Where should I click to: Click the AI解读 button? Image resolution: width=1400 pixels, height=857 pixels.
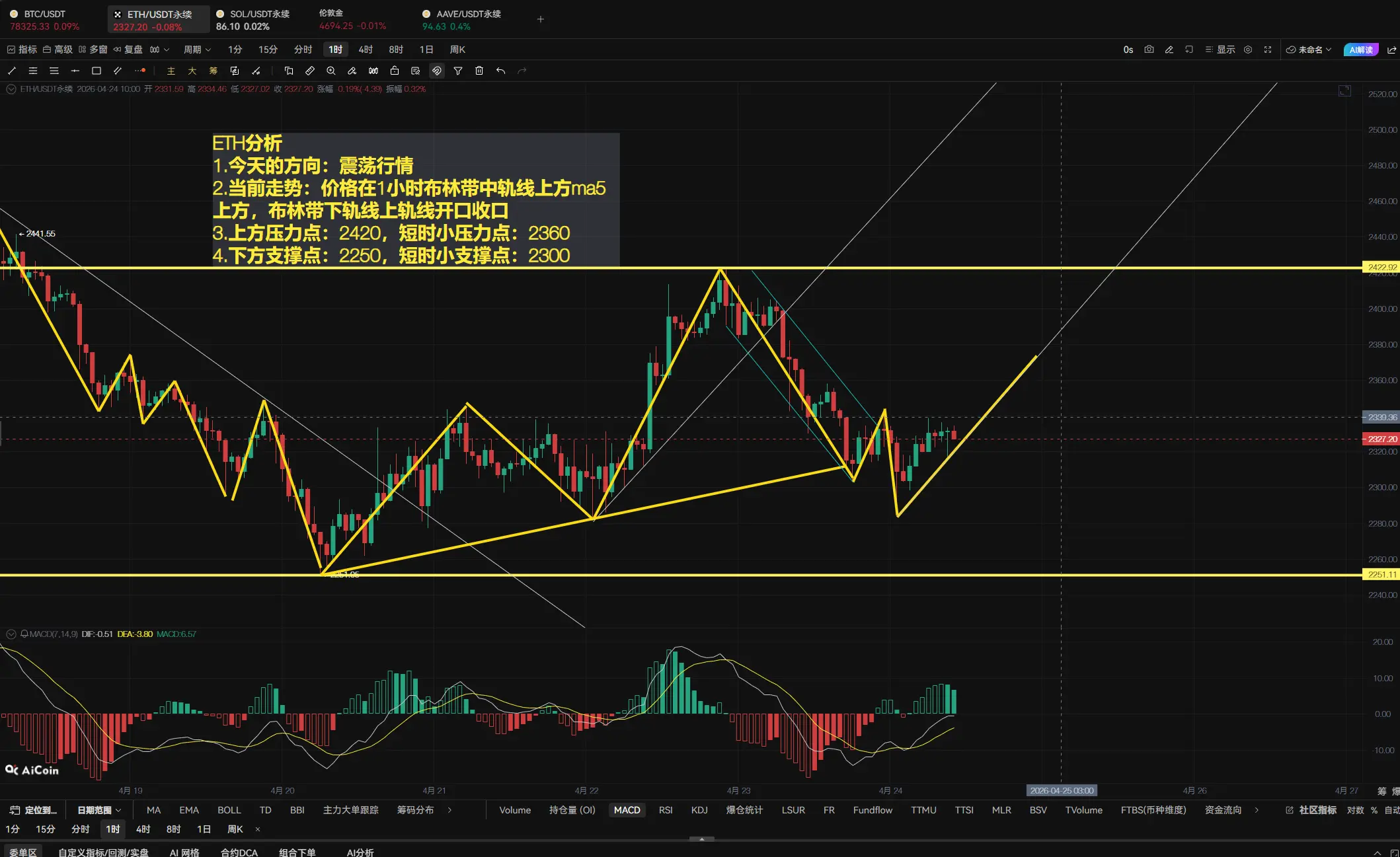(1360, 50)
